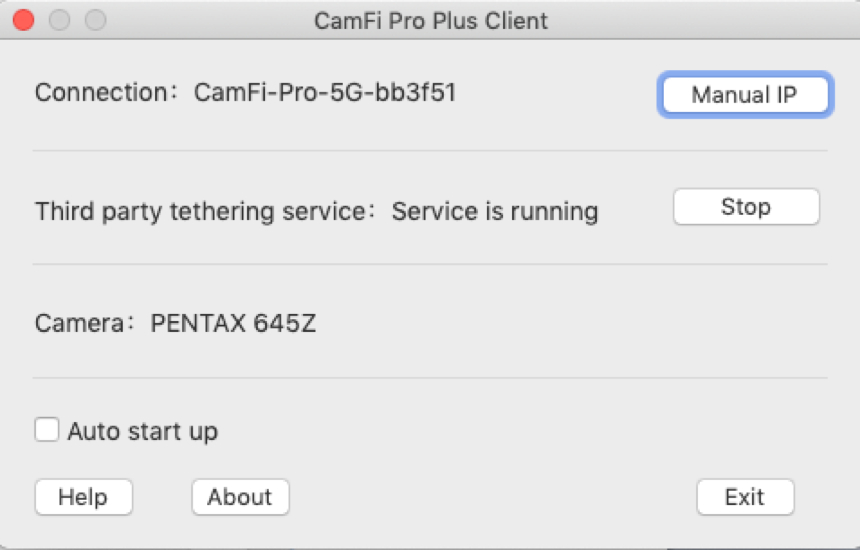Exit the CamFi Pro Plus Client
Image resolution: width=860 pixels, height=550 pixels.
(745, 497)
